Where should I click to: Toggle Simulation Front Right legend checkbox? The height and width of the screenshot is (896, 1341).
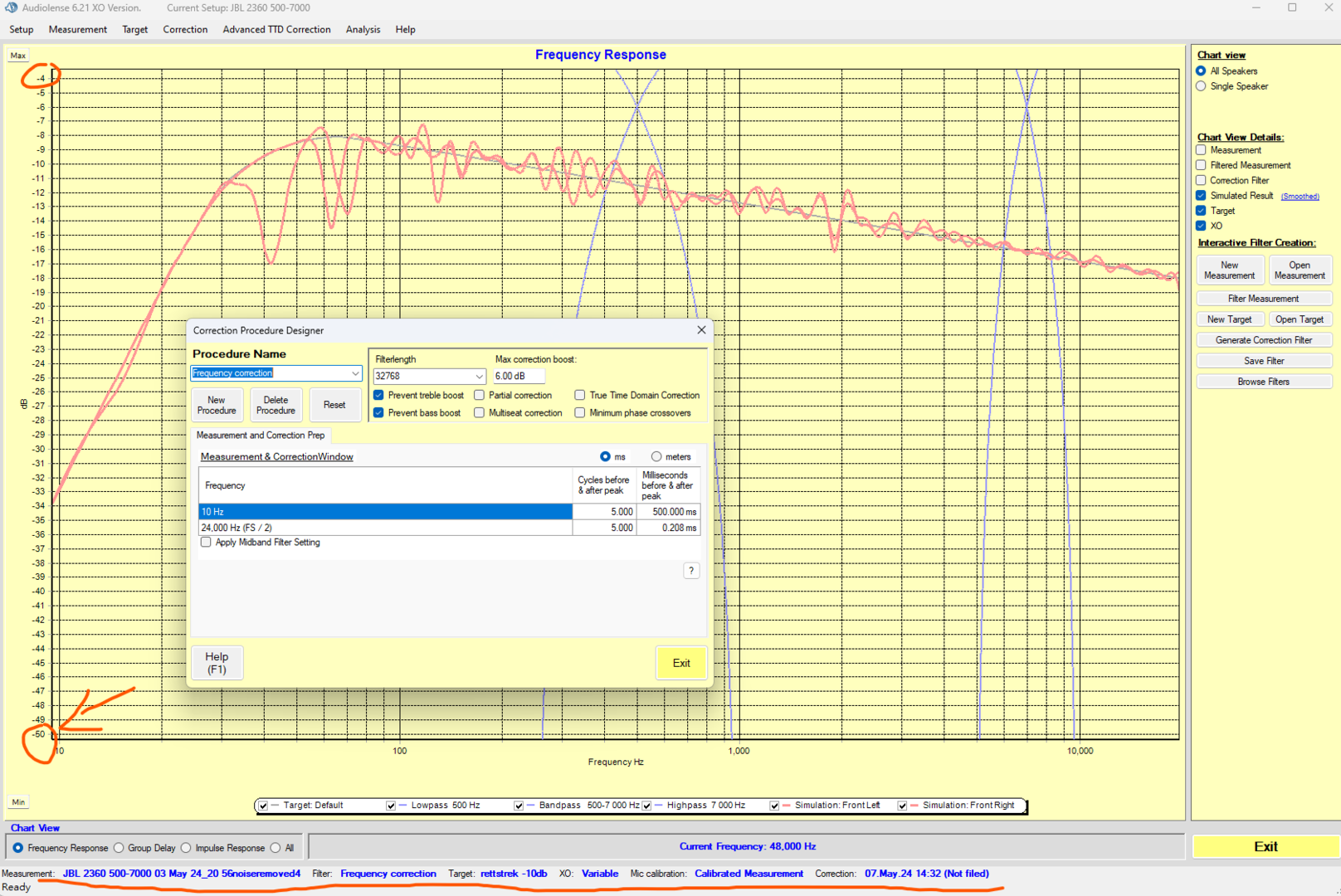902,806
